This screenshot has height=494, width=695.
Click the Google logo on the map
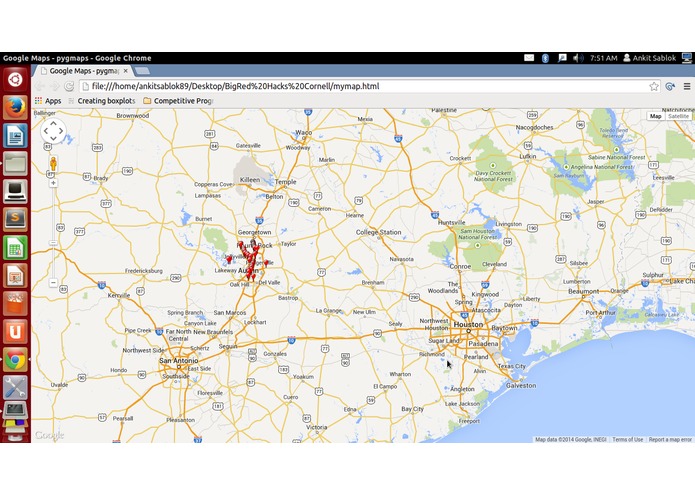coord(50,436)
